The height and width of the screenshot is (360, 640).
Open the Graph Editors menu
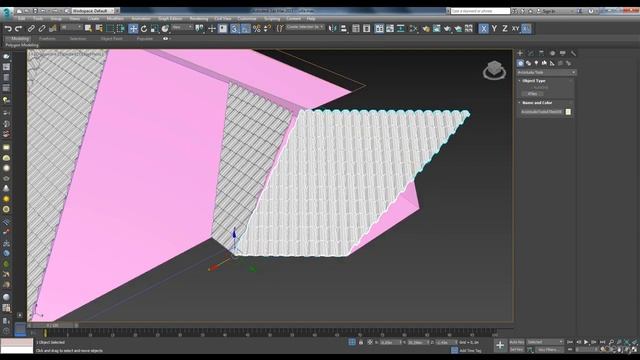click(x=170, y=19)
